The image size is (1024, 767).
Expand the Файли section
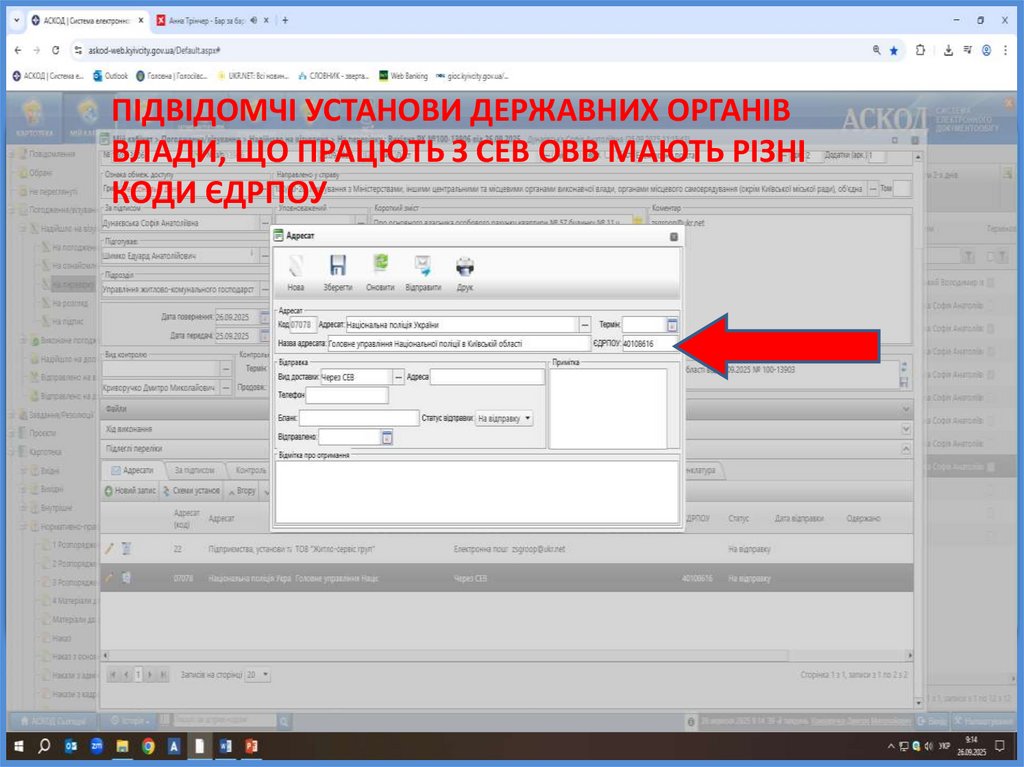click(906, 409)
